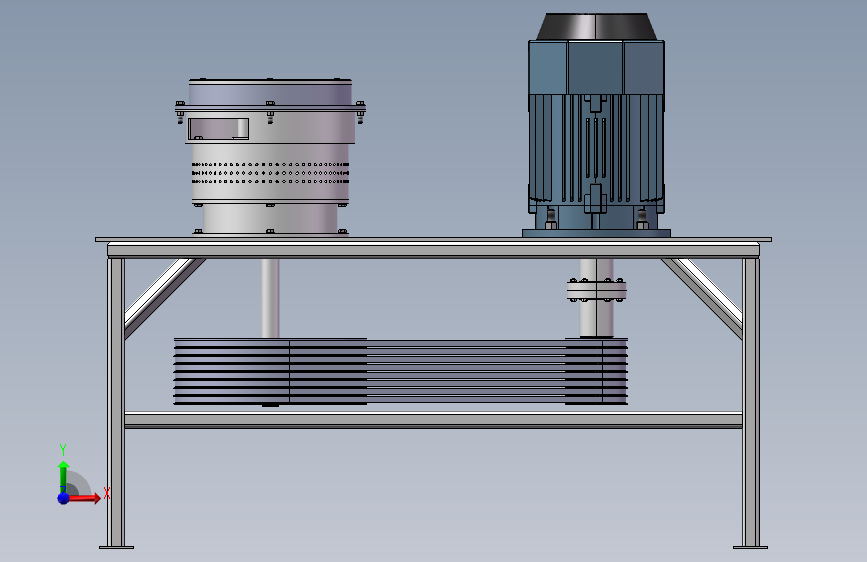Select the blue electric motor body
Viewport: 867px width, 562px height.
596,133
